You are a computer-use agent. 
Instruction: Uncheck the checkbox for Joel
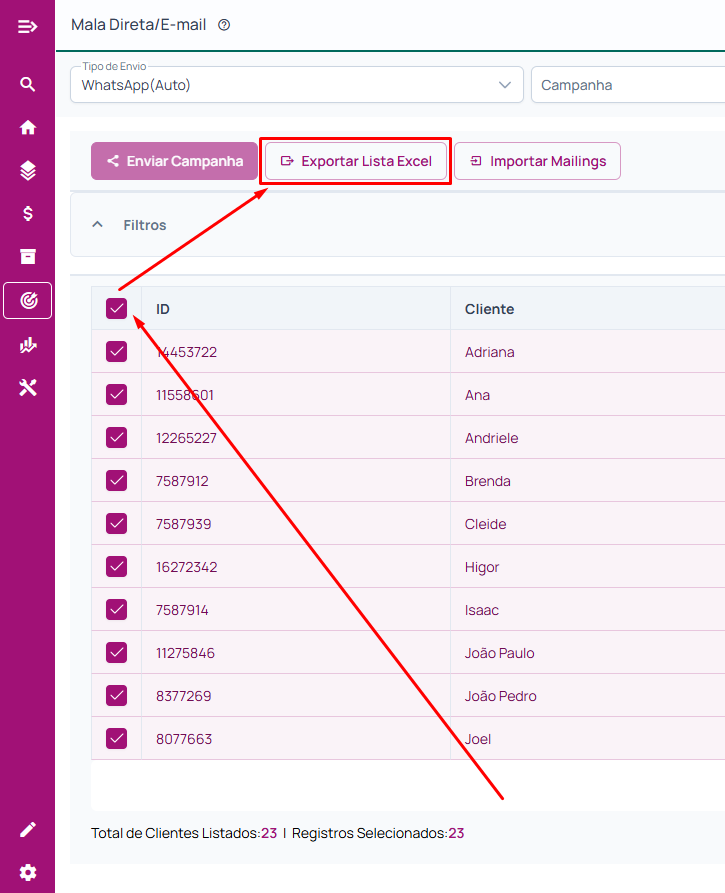click(x=116, y=738)
